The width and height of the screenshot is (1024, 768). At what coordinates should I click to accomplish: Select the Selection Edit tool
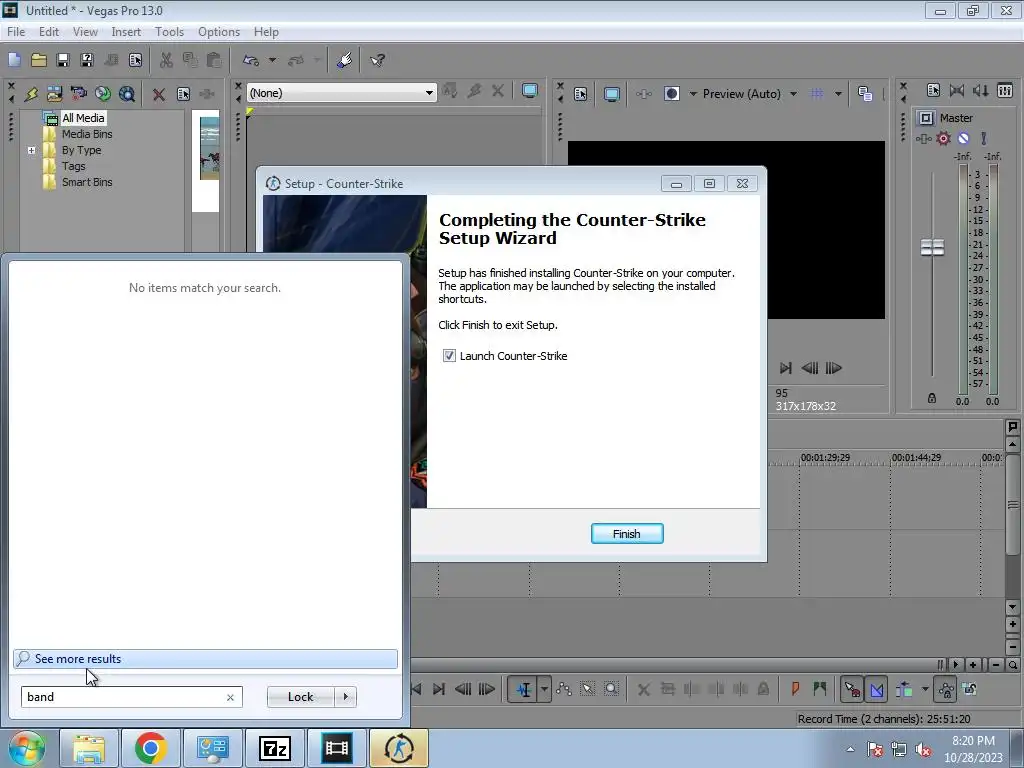(587, 689)
